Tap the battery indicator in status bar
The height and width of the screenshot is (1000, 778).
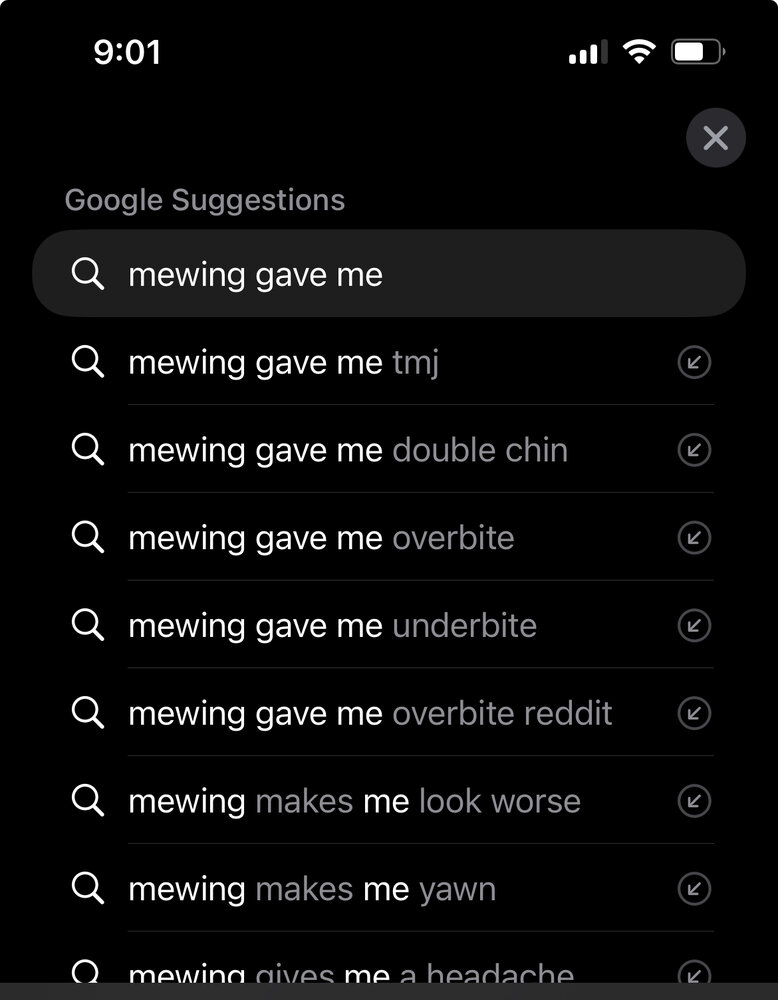[698, 52]
